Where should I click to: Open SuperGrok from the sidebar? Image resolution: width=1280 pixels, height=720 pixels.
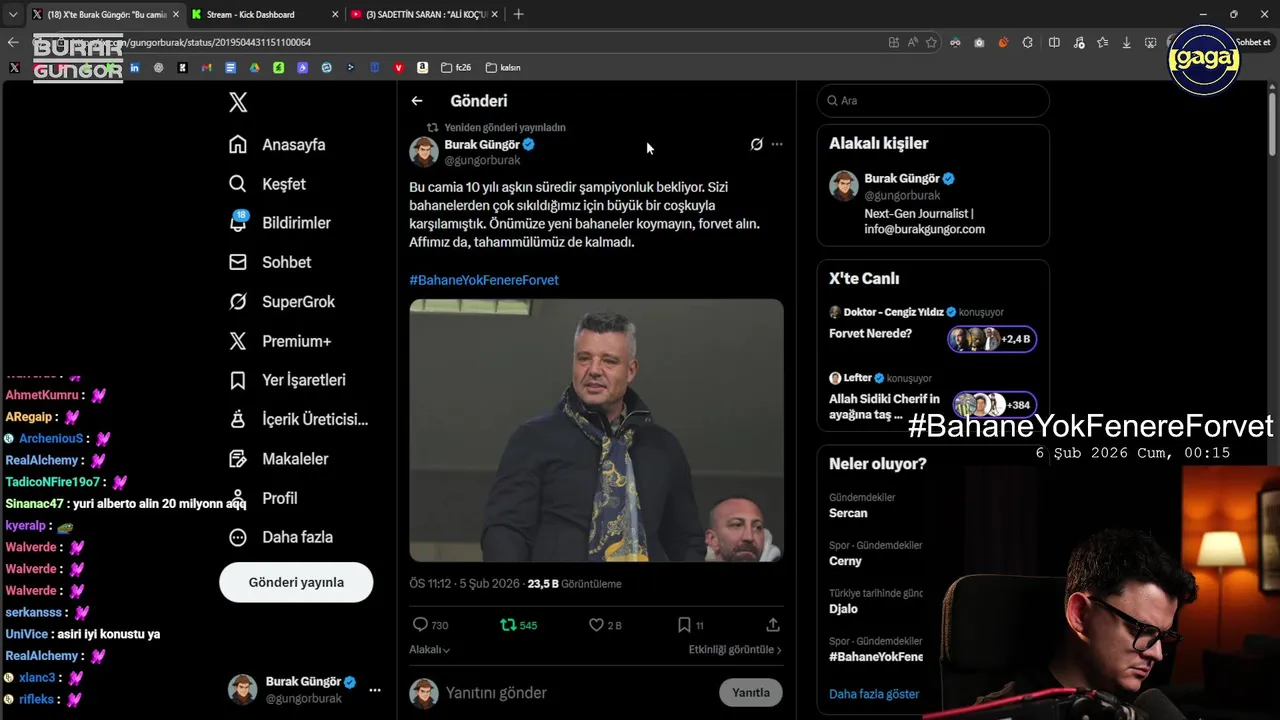(282, 302)
